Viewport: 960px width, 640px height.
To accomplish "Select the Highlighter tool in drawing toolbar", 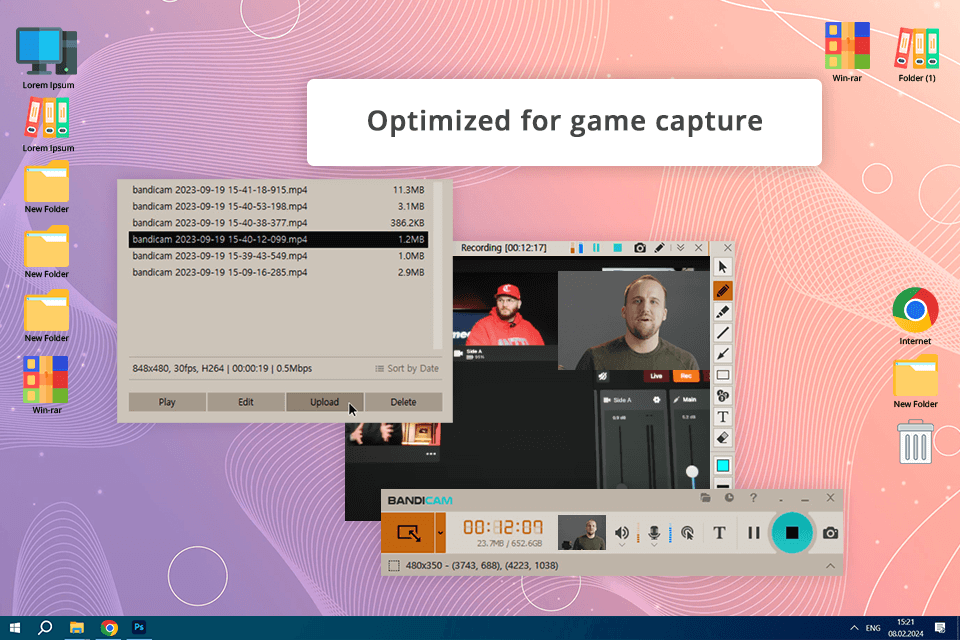I will click(722, 312).
